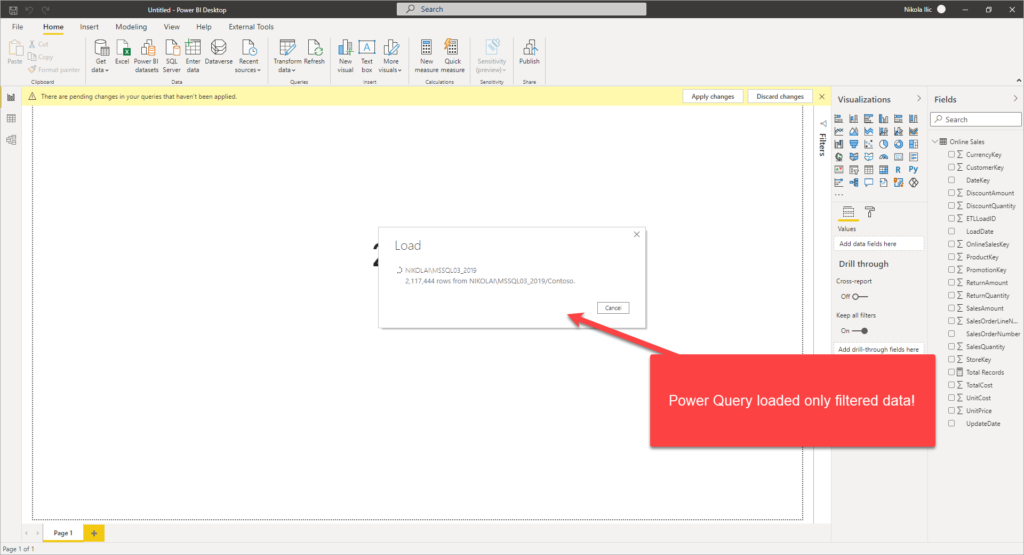This screenshot has height=555, width=1024.
Task: Insert a Text box
Action: (x=366, y=56)
